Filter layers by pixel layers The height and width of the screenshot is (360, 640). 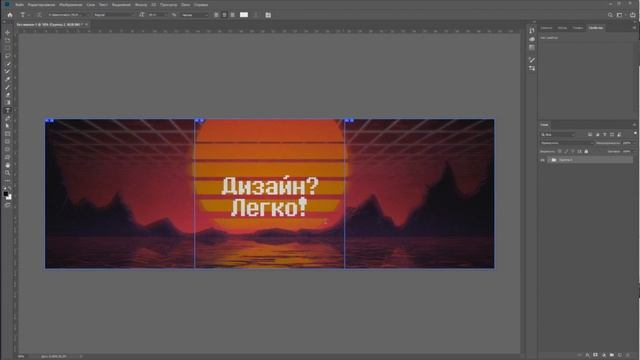click(590, 134)
